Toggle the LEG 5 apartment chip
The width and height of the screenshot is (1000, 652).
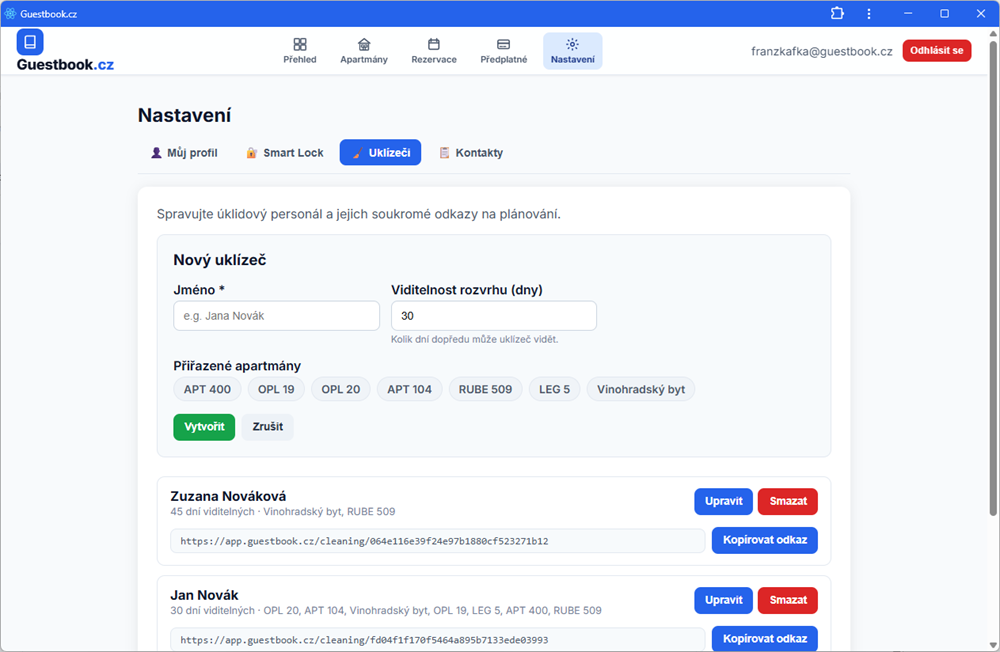[554, 389]
